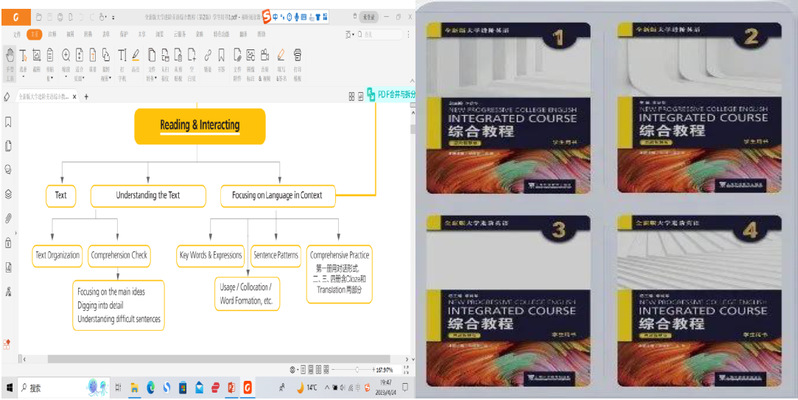Image resolution: width=798 pixels, height=400 pixels.
Task: Click the vertical scrollbar of the document
Action: (412, 129)
